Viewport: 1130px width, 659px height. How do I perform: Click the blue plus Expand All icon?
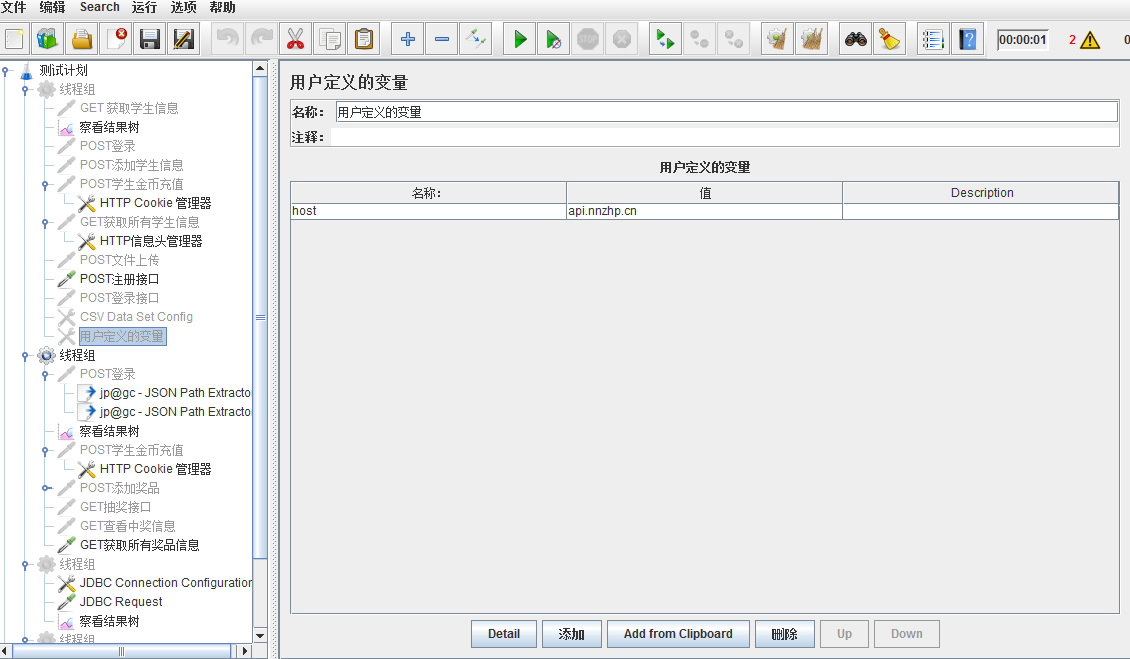click(x=408, y=39)
